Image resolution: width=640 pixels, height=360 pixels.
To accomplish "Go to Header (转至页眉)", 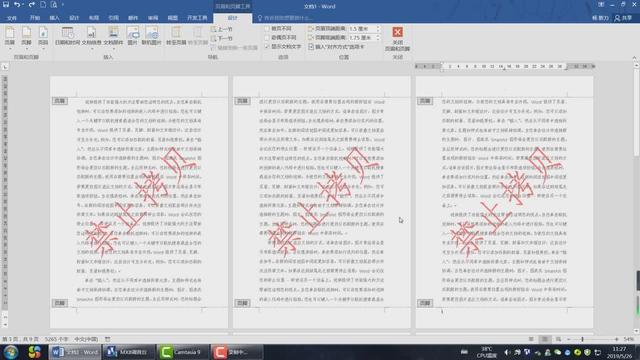I will (x=176, y=36).
